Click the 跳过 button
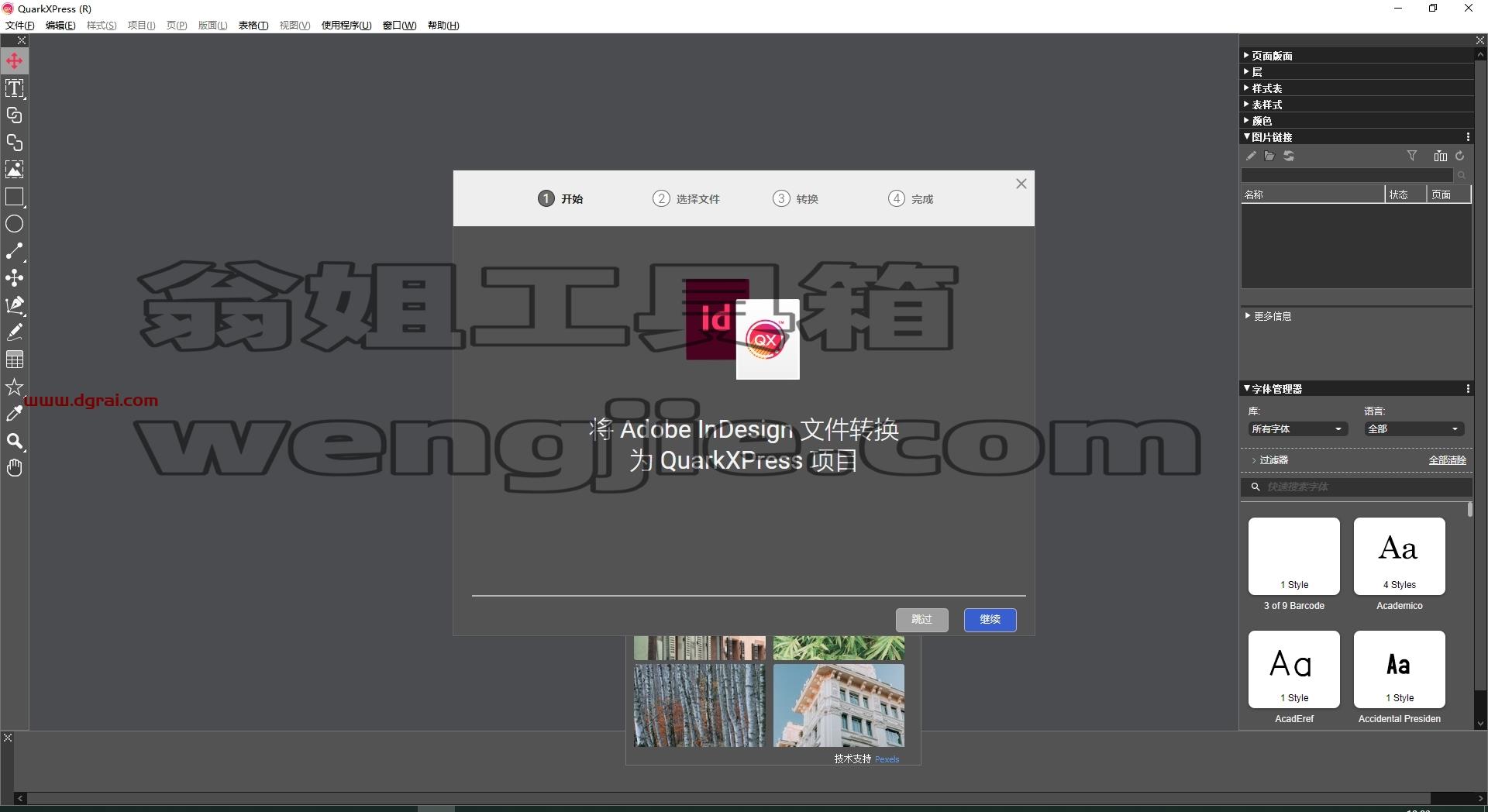 [921, 620]
